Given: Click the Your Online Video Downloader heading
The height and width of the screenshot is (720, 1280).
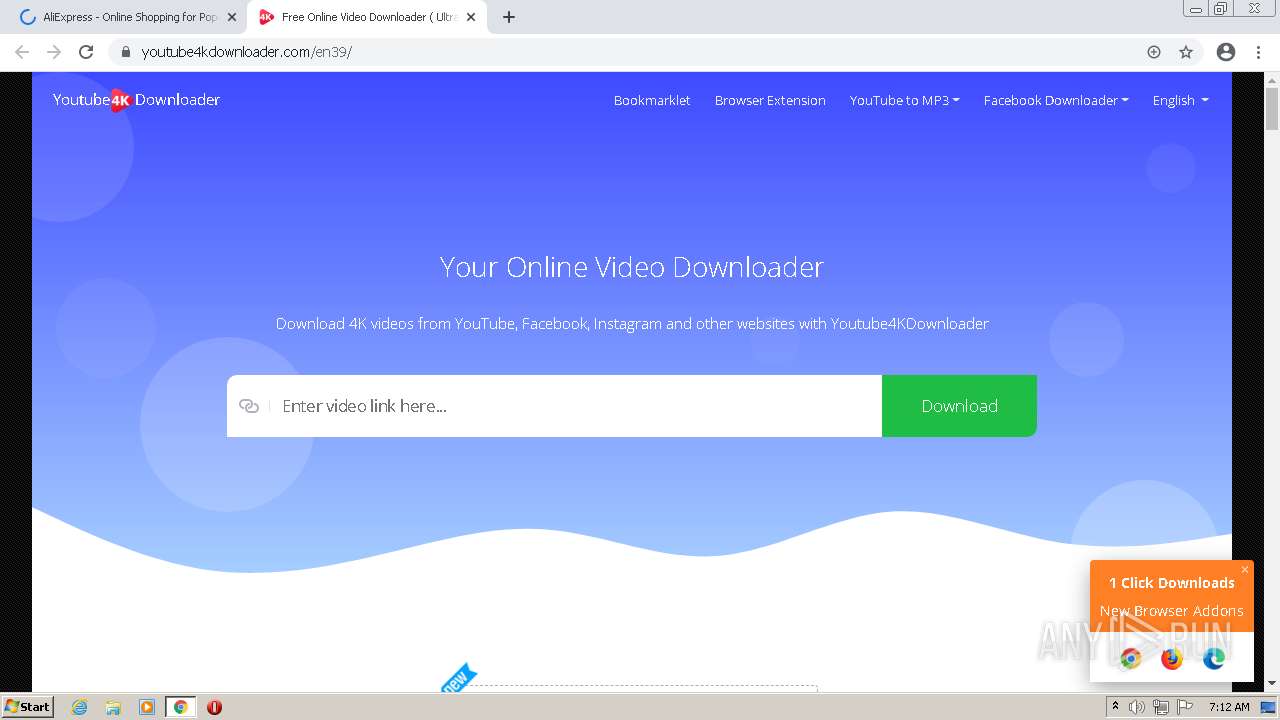Looking at the screenshot, I should click(632, 267).
